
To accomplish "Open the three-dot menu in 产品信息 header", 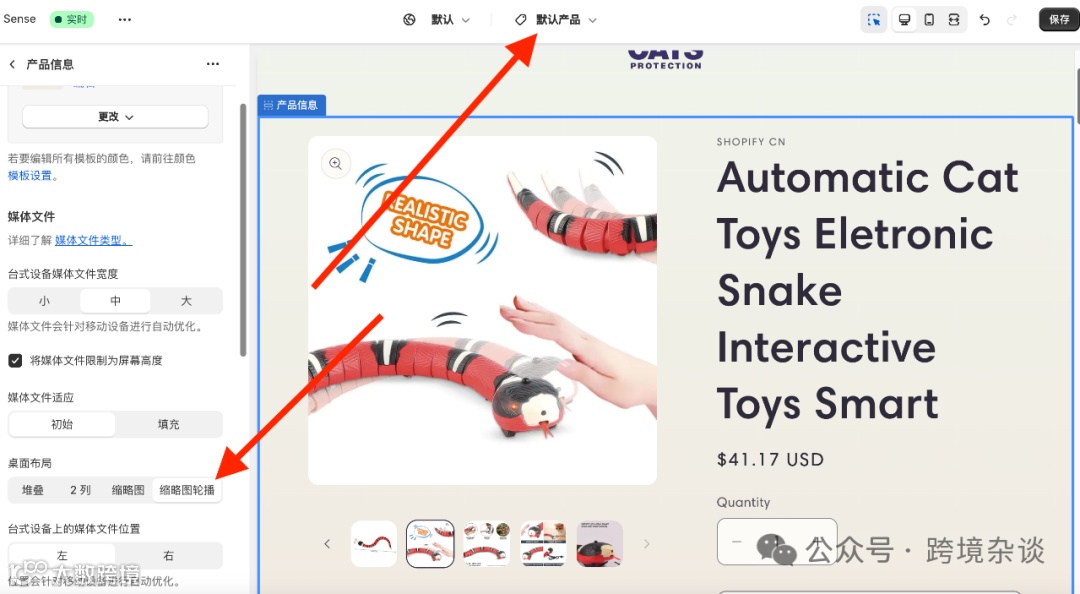I will [x=213, y=64].
